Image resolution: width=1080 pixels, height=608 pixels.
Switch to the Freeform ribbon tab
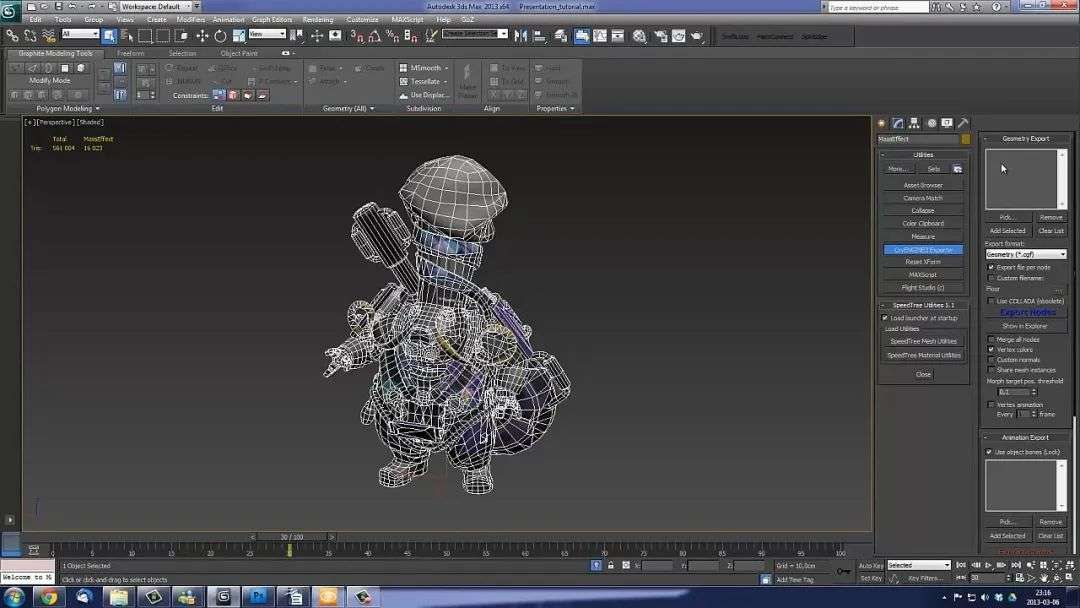131,53
